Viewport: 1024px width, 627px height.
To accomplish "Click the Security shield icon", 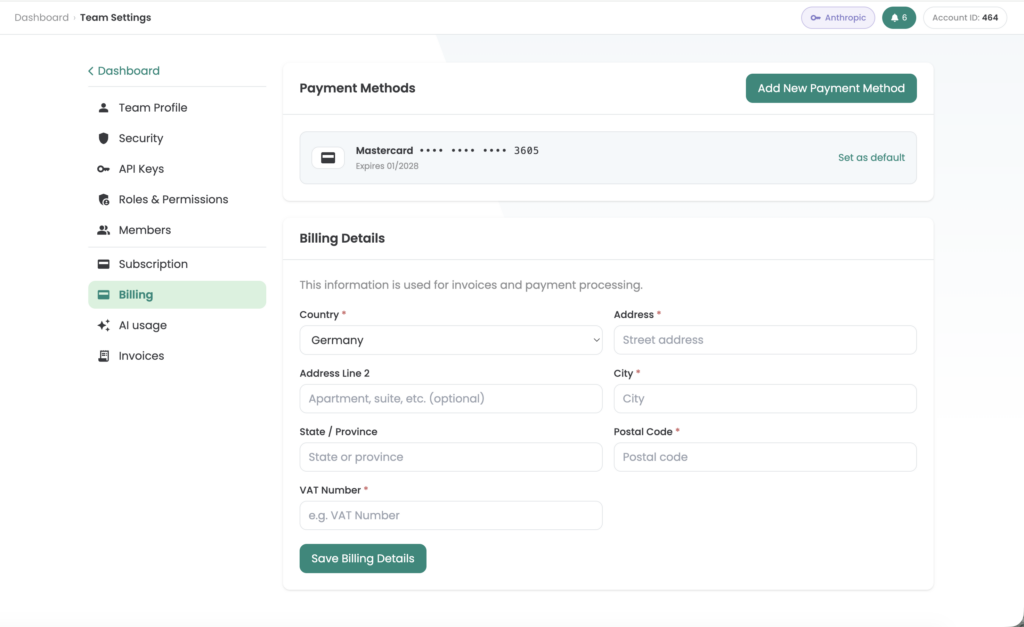I will (103, 138).
